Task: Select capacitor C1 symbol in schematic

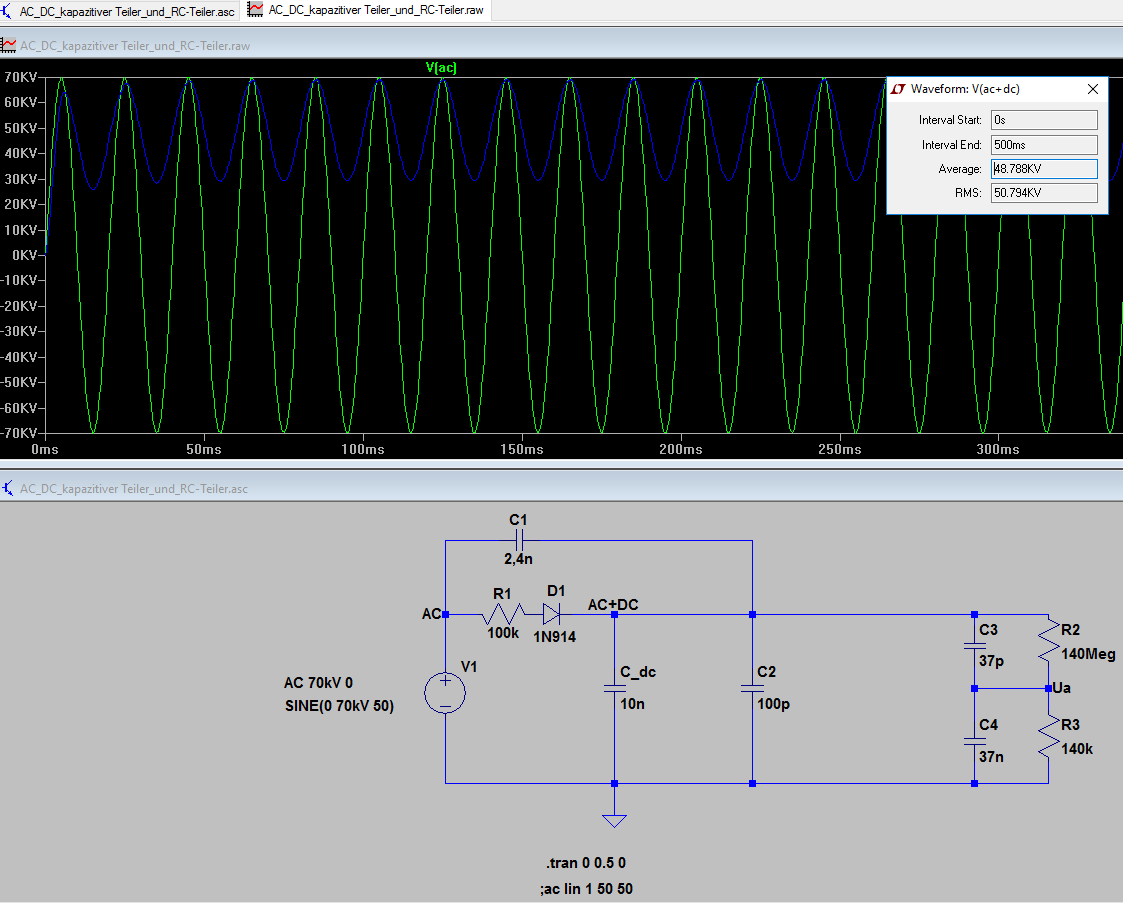Action: tap(519, 541)
